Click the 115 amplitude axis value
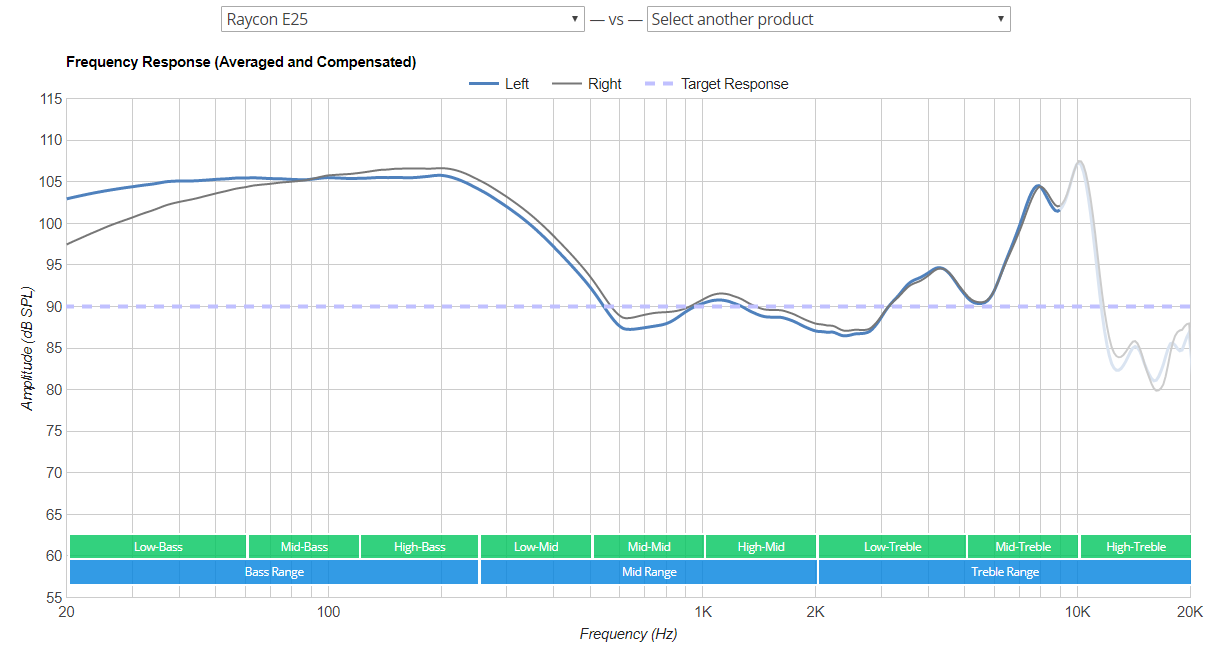The width and height of the screenshot is (1216, 657). coord(51,99)
